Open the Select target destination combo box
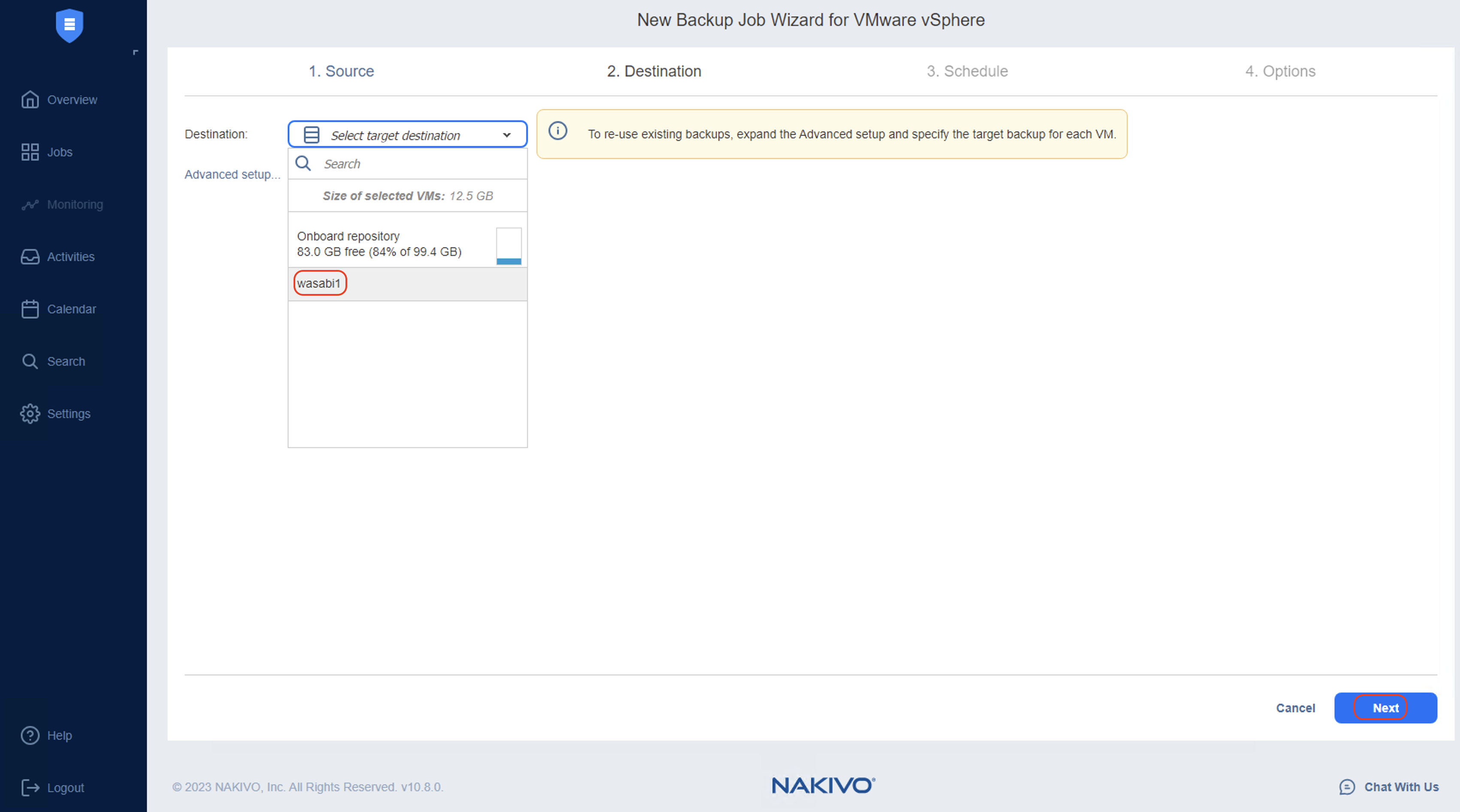This screenshot has height=812, width=1460. [x=408, y=134]
